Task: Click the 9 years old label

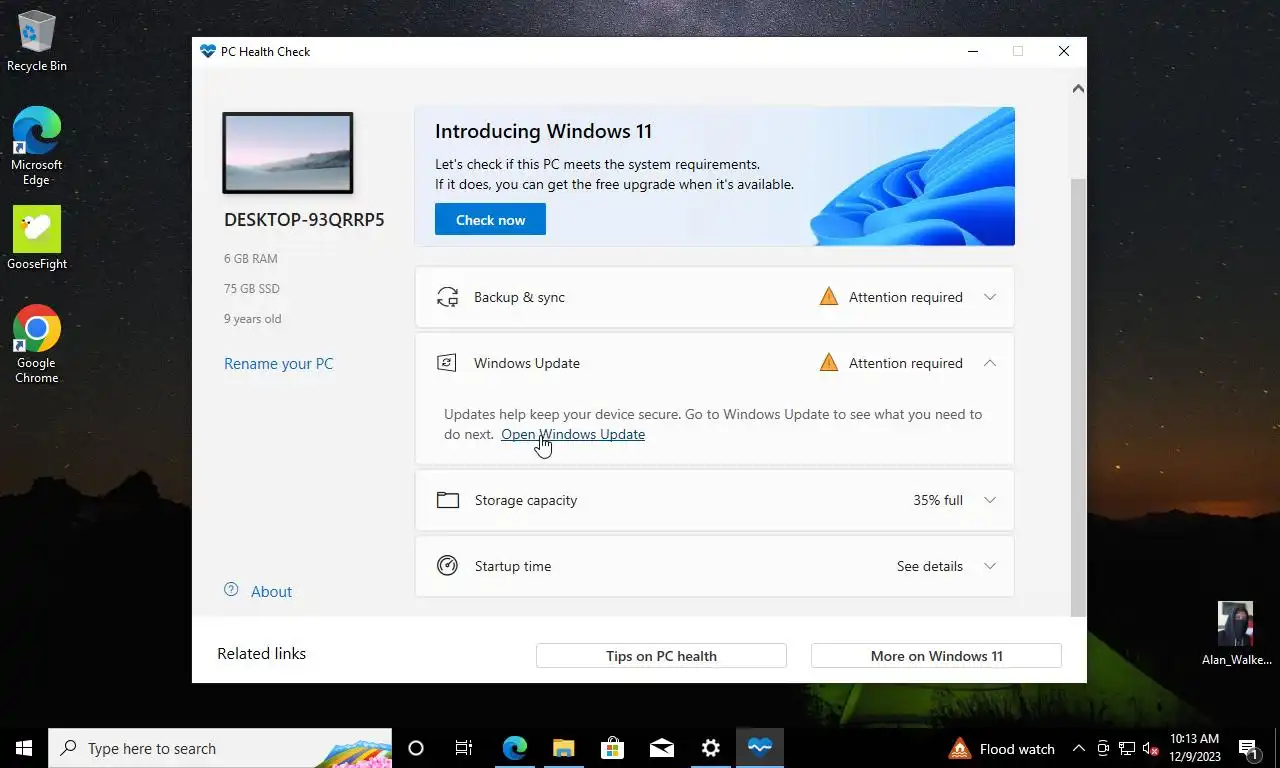Action: tap(253, 319)
